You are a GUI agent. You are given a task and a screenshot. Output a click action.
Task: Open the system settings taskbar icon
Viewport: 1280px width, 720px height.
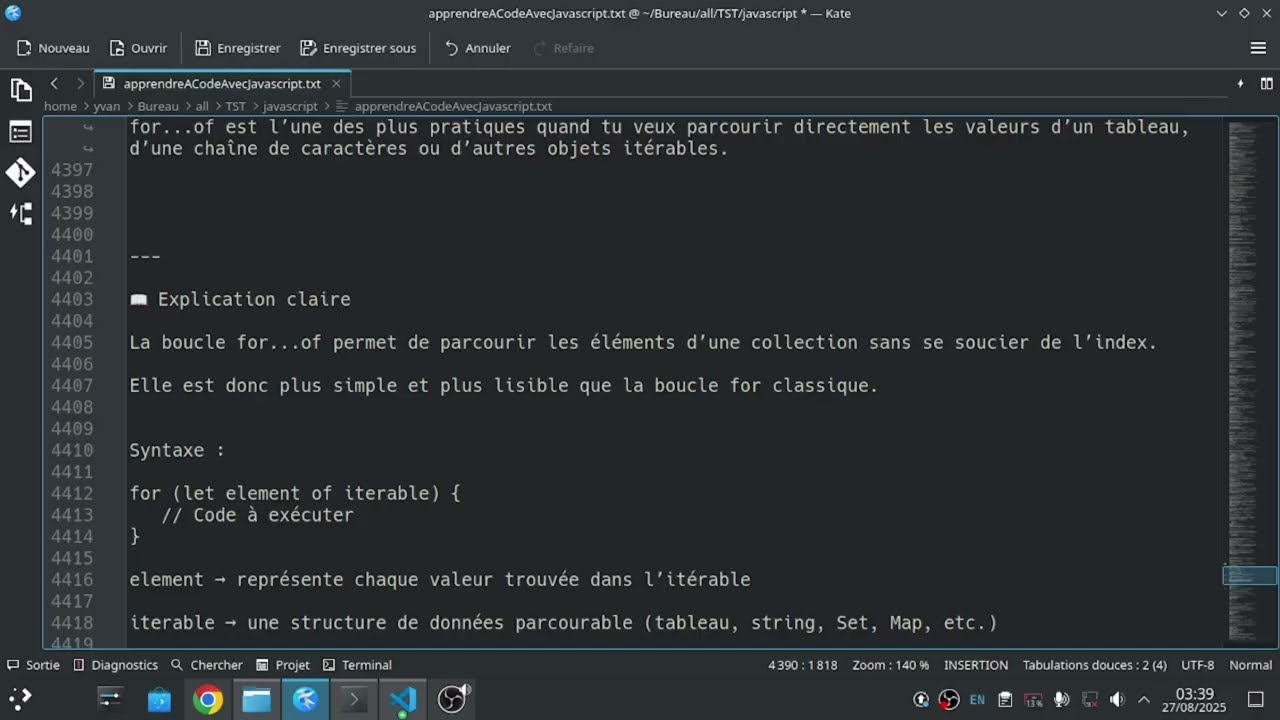click(110, 699)
